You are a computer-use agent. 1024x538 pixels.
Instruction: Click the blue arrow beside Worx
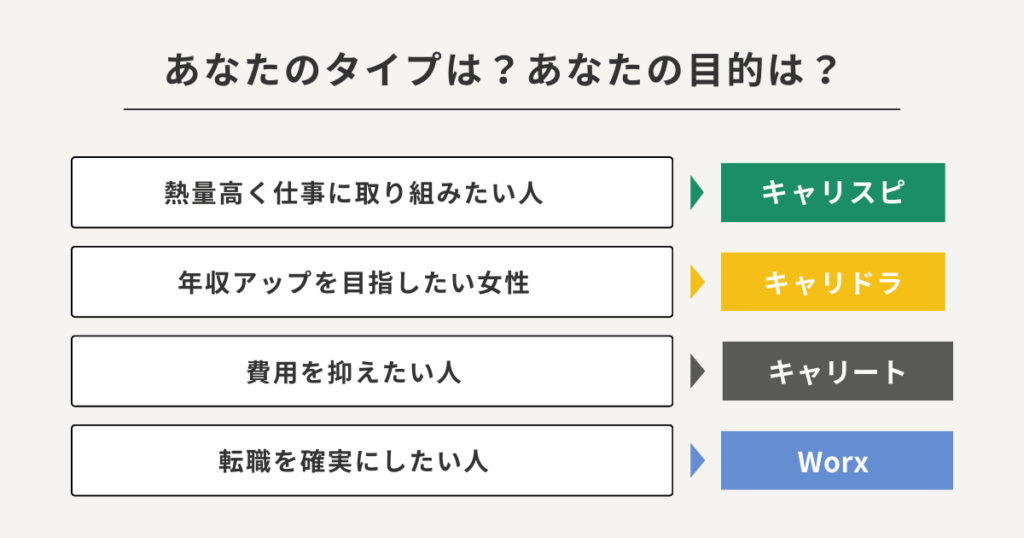tap(697, 461)
